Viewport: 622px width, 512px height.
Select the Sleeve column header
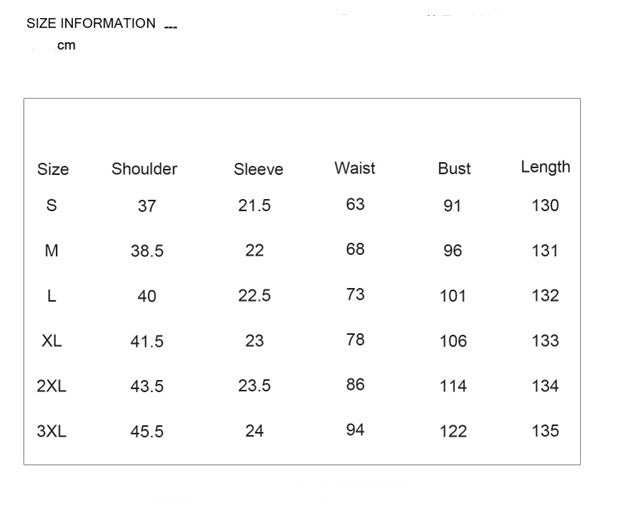coord(258,169)
